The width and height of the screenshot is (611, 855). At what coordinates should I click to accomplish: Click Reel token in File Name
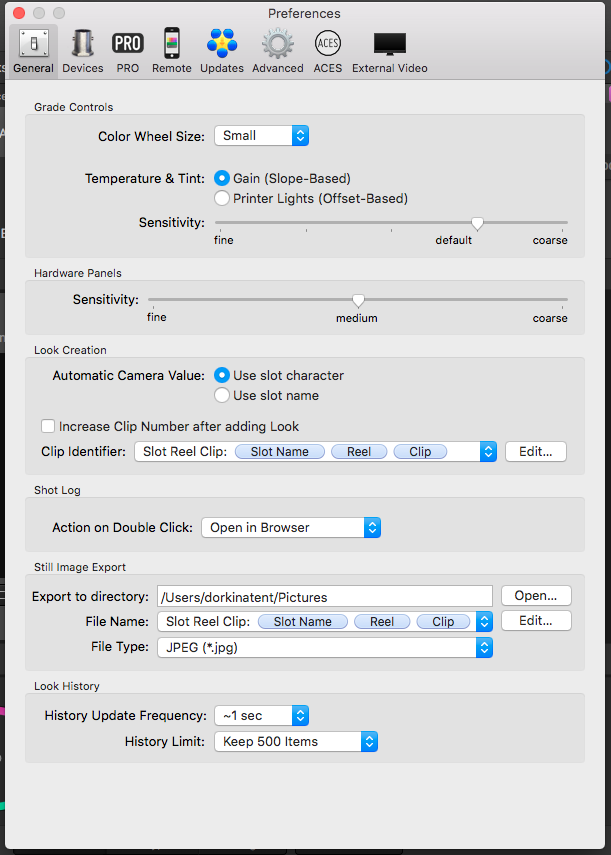[382, 622]
